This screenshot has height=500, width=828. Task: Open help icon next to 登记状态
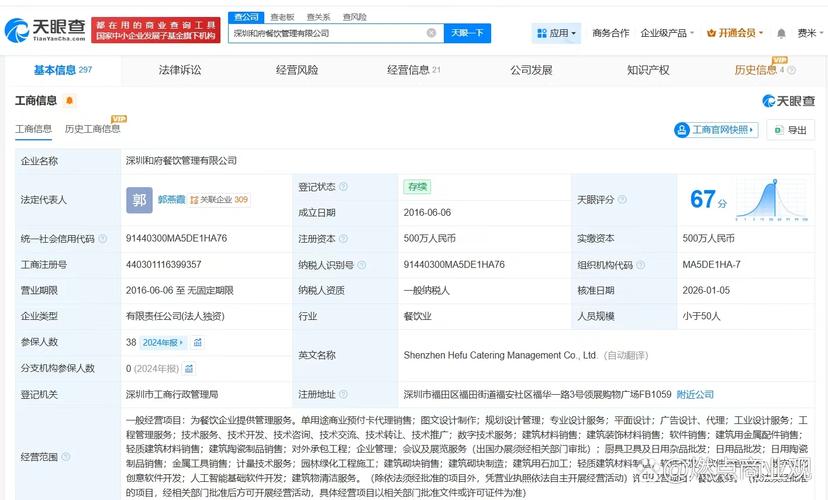tap(343, 186)
